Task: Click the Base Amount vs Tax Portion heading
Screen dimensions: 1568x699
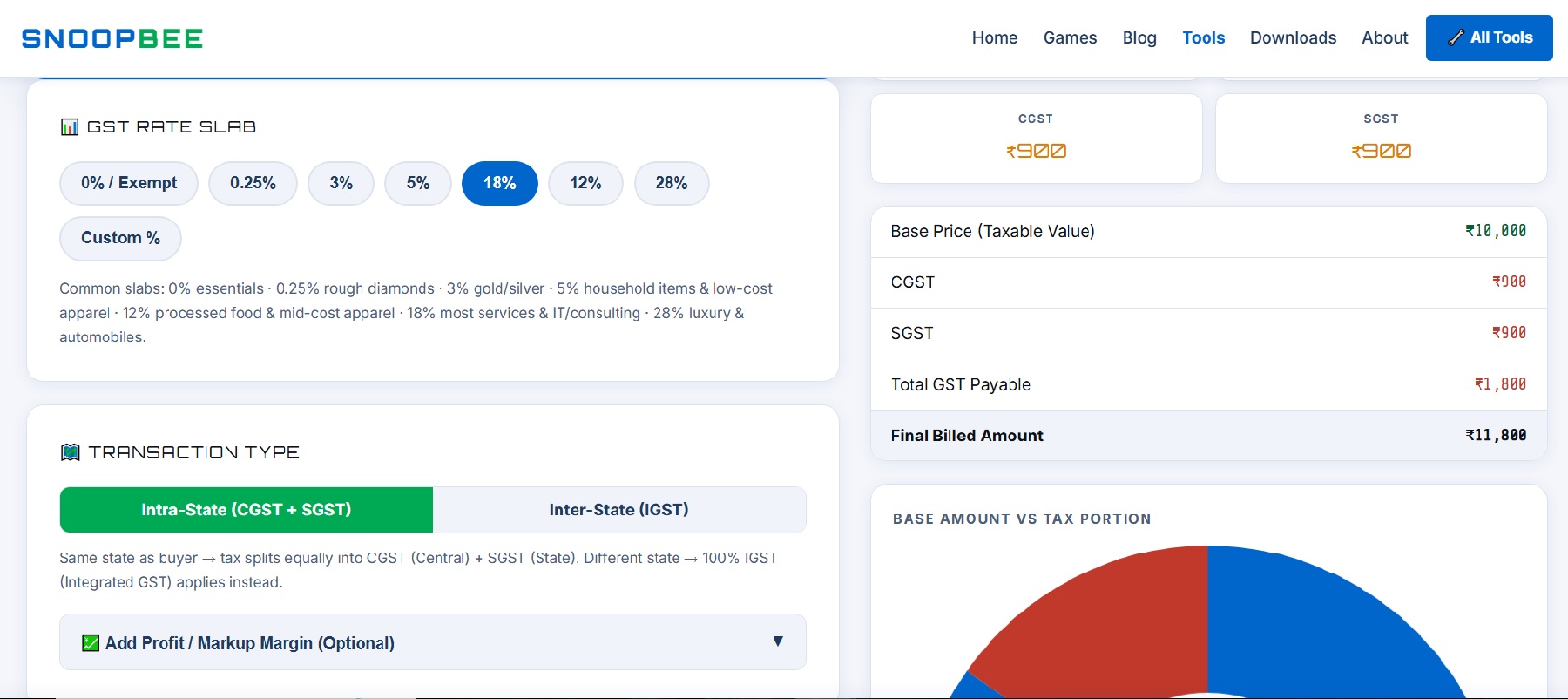Action: 1022,519
